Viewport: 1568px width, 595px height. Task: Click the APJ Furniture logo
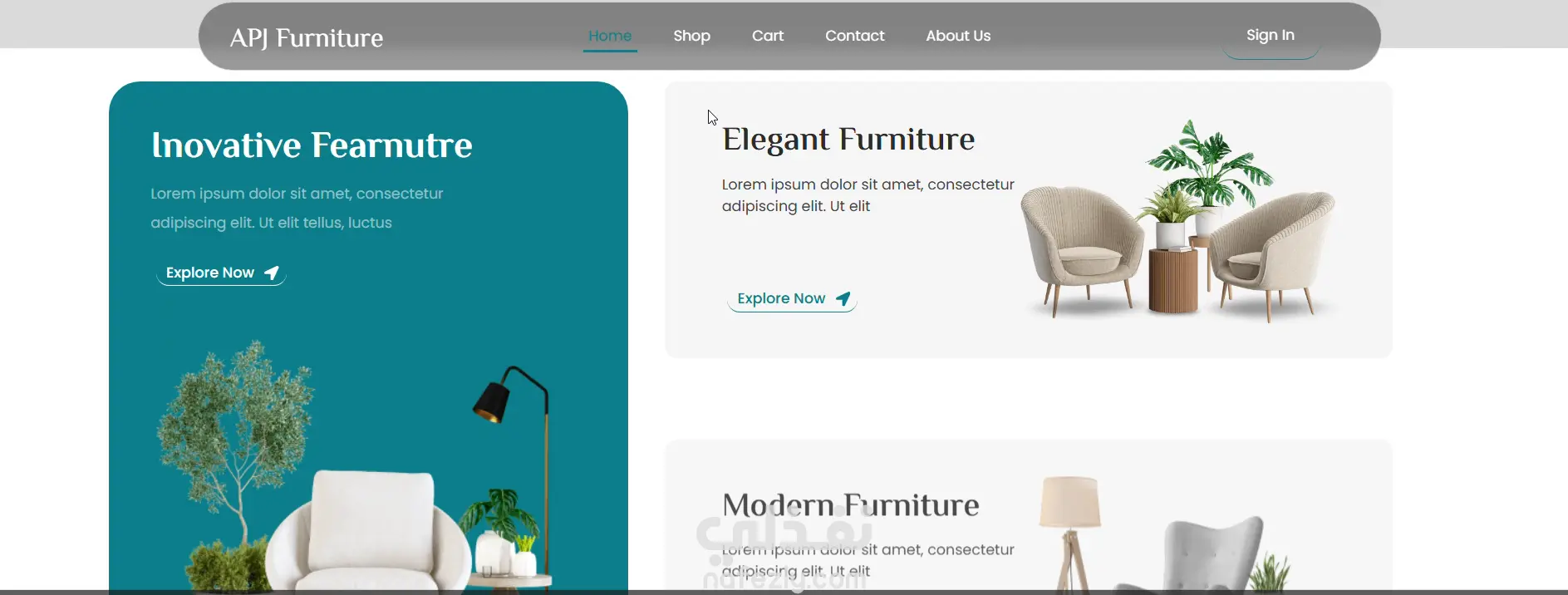pyautogui.click(x=307, y=37)
